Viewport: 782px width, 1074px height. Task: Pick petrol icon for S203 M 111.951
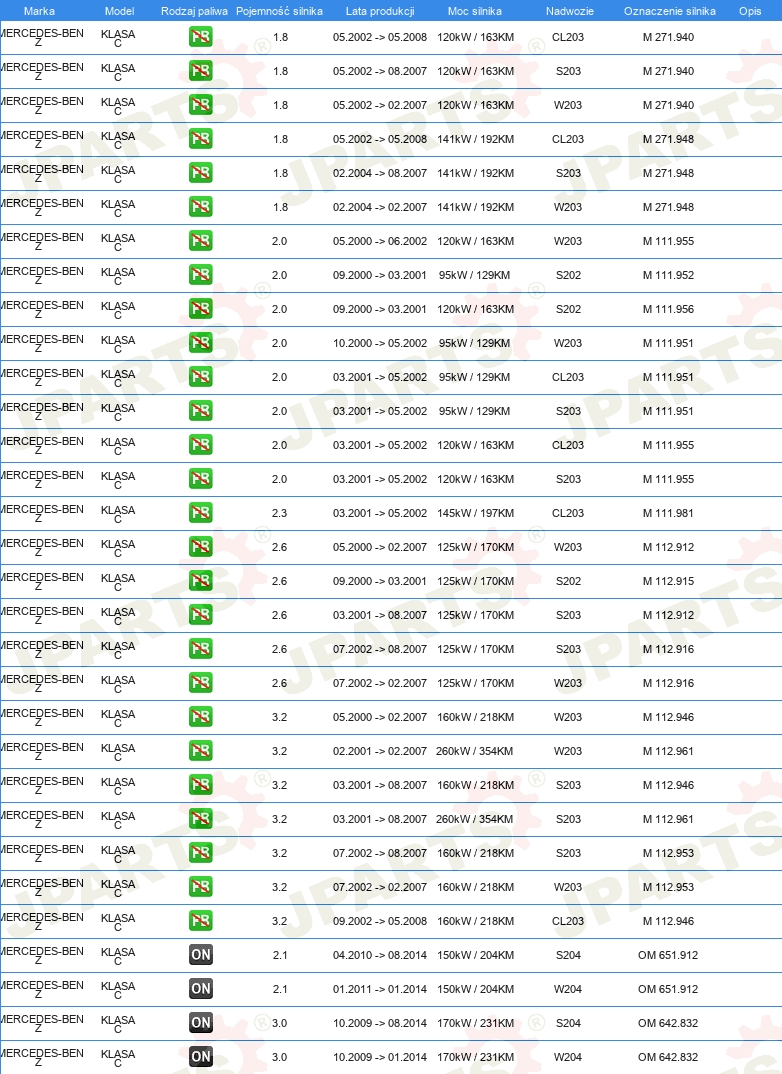click(201, 411)
